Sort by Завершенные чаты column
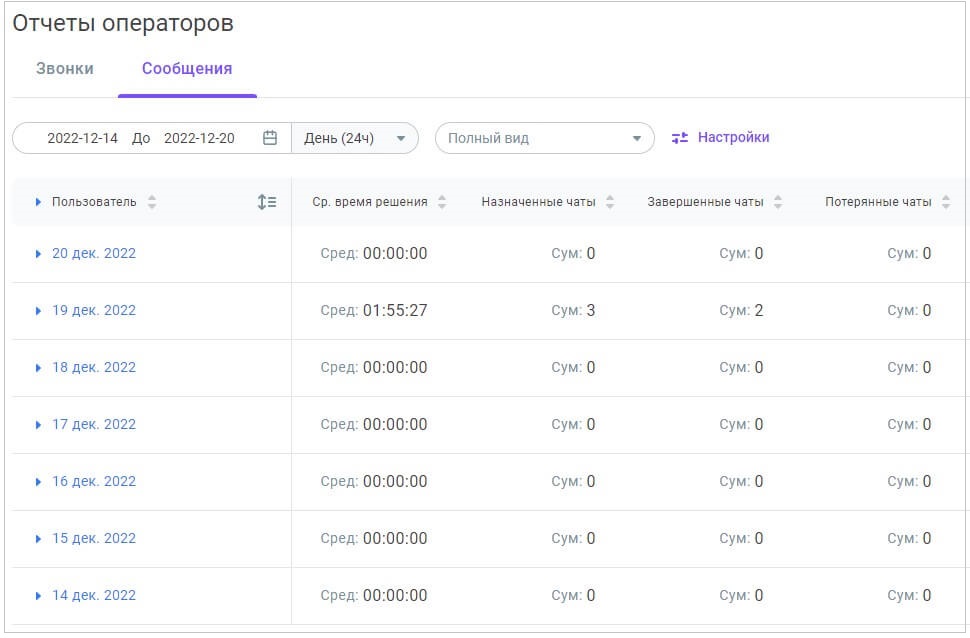The height and width of the screenshot is (638, 970). click(778, 202)
